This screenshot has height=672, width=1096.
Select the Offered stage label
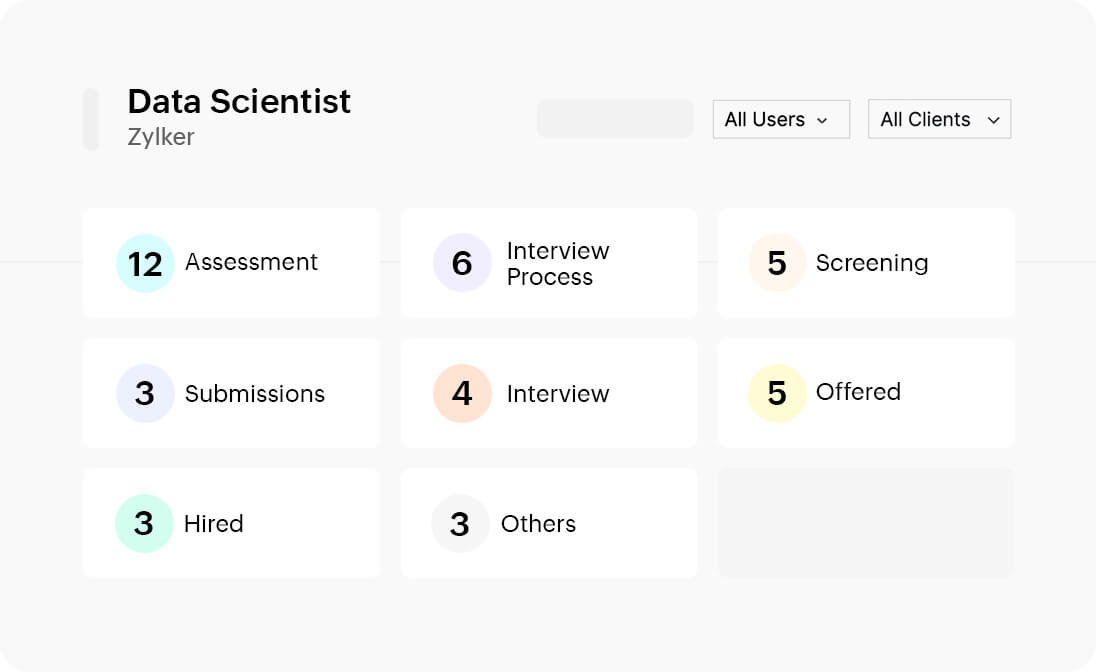858,392
